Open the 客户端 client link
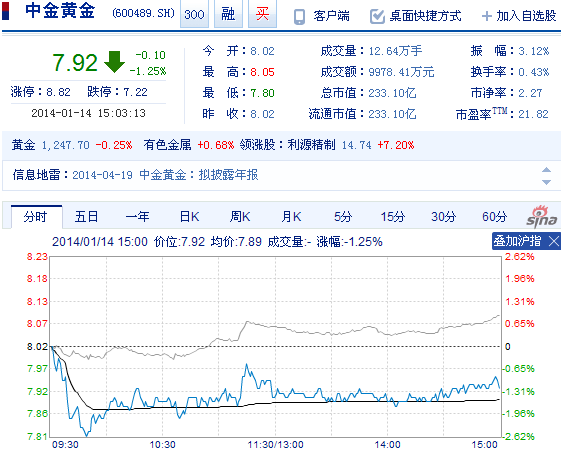This screenshot has height=451, width=561. [331, 16]
